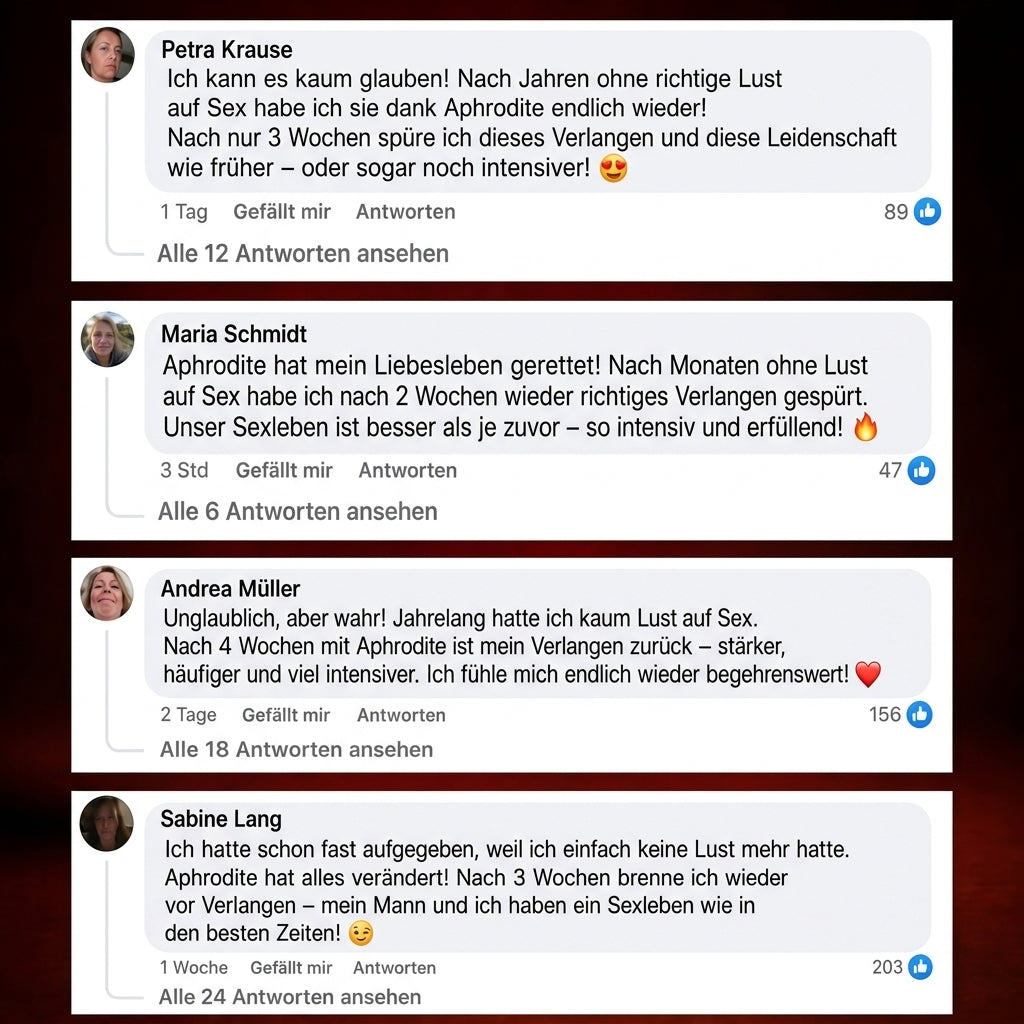Expand 'Alle 6 Antworten ansehen'
This screenshot has height=1024, width=1024.
[x=298, y=511]
